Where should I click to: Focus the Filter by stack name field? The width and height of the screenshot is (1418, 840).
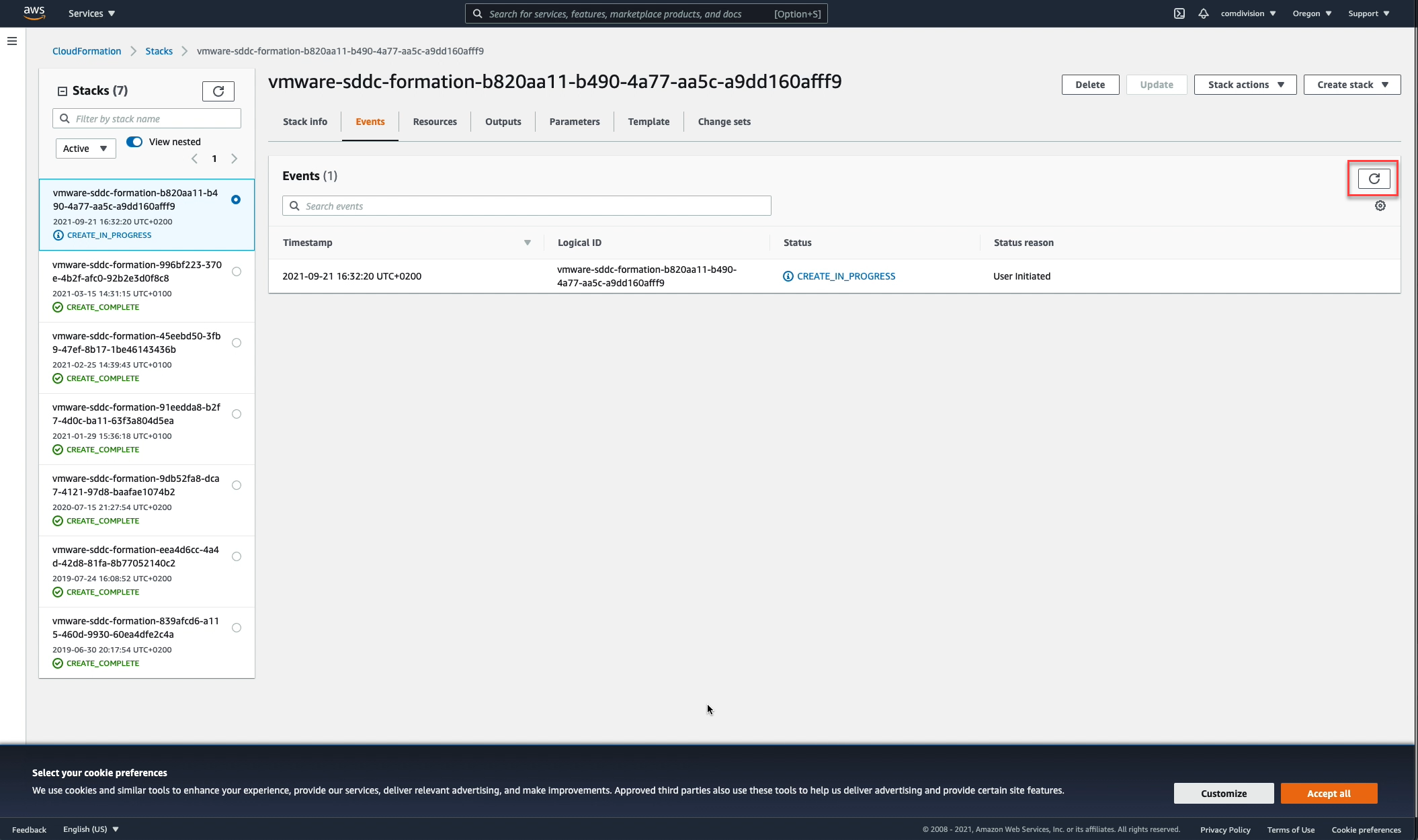point(147,119)
